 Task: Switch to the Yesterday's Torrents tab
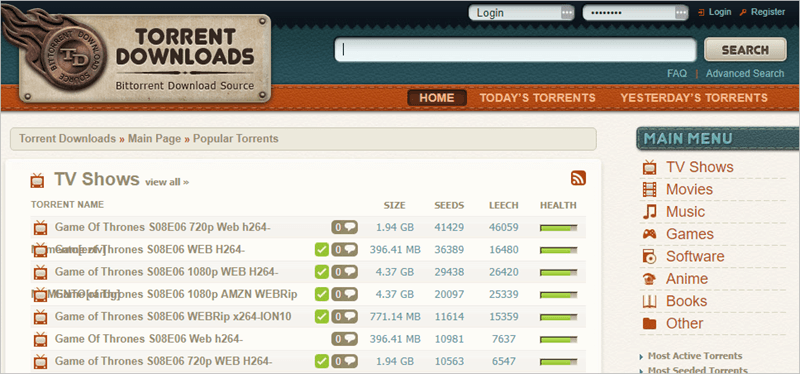tap(694, 98)
